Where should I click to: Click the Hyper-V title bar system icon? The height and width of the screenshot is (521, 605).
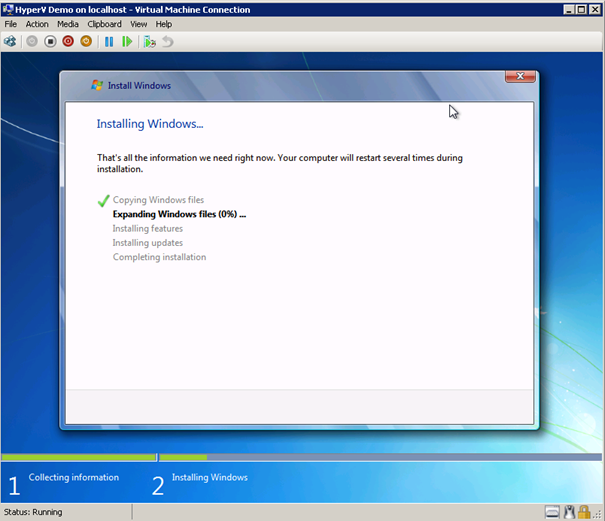7,9
